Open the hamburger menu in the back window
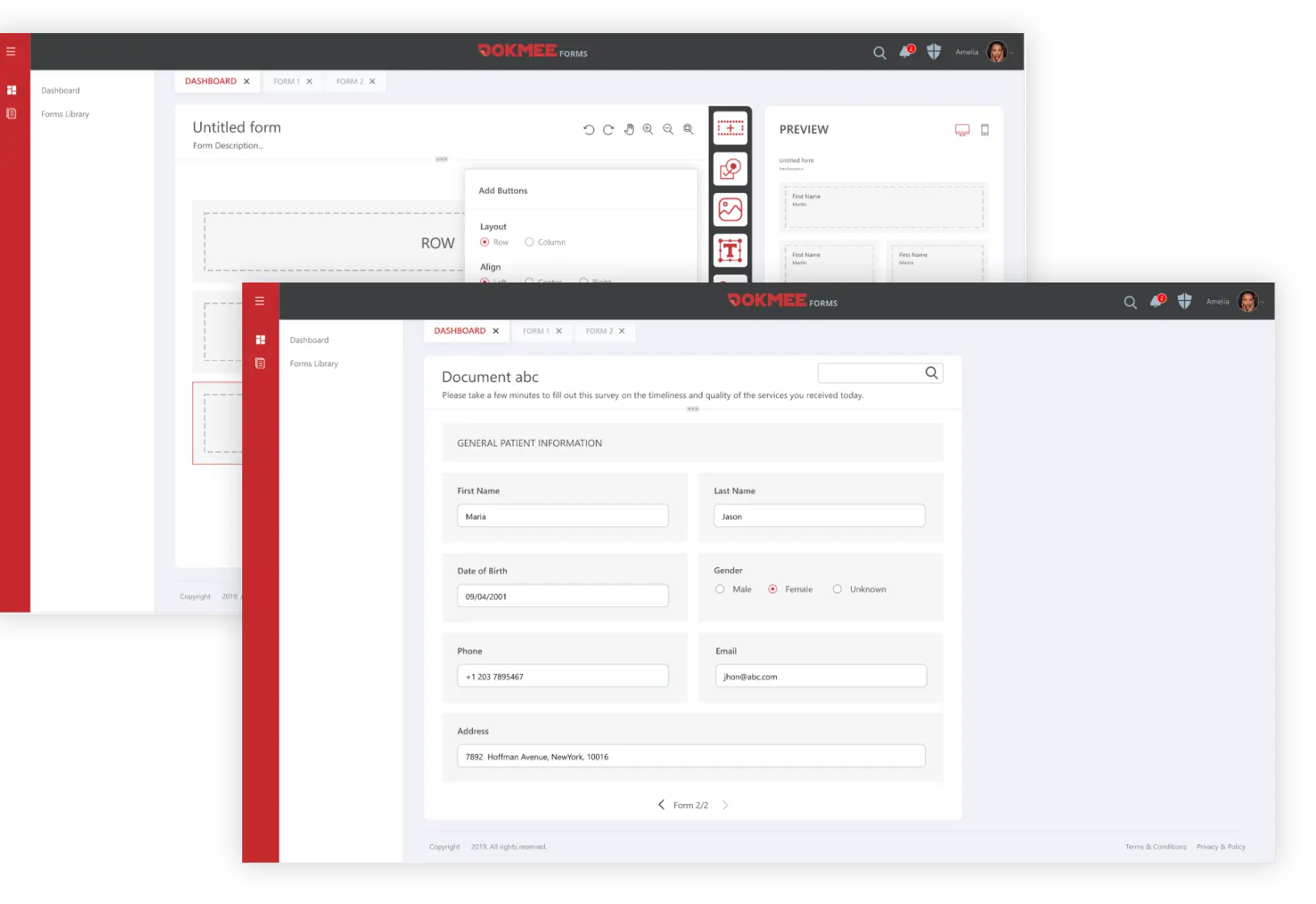Screen dimensions: 1316x904 [x=11, y=52]
